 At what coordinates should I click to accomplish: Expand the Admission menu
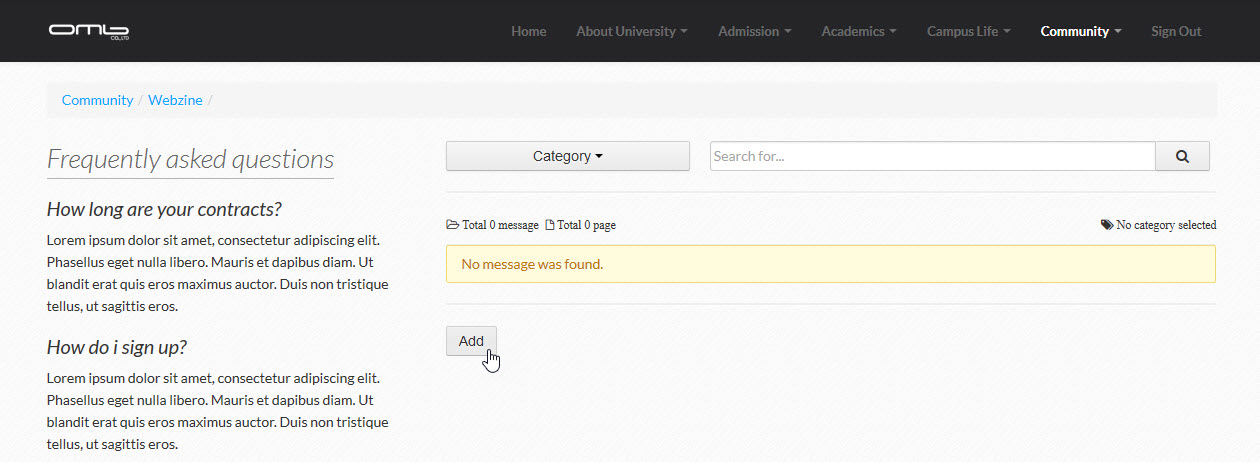[x=755, y=31]
